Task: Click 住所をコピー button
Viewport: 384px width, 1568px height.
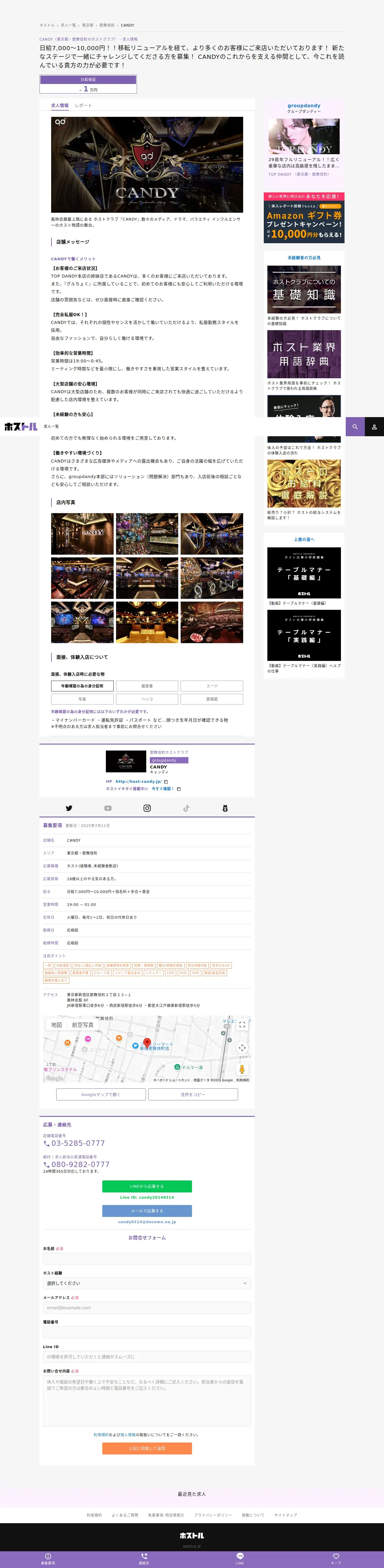Action: pyautogui.click(x=193, y=1094)
